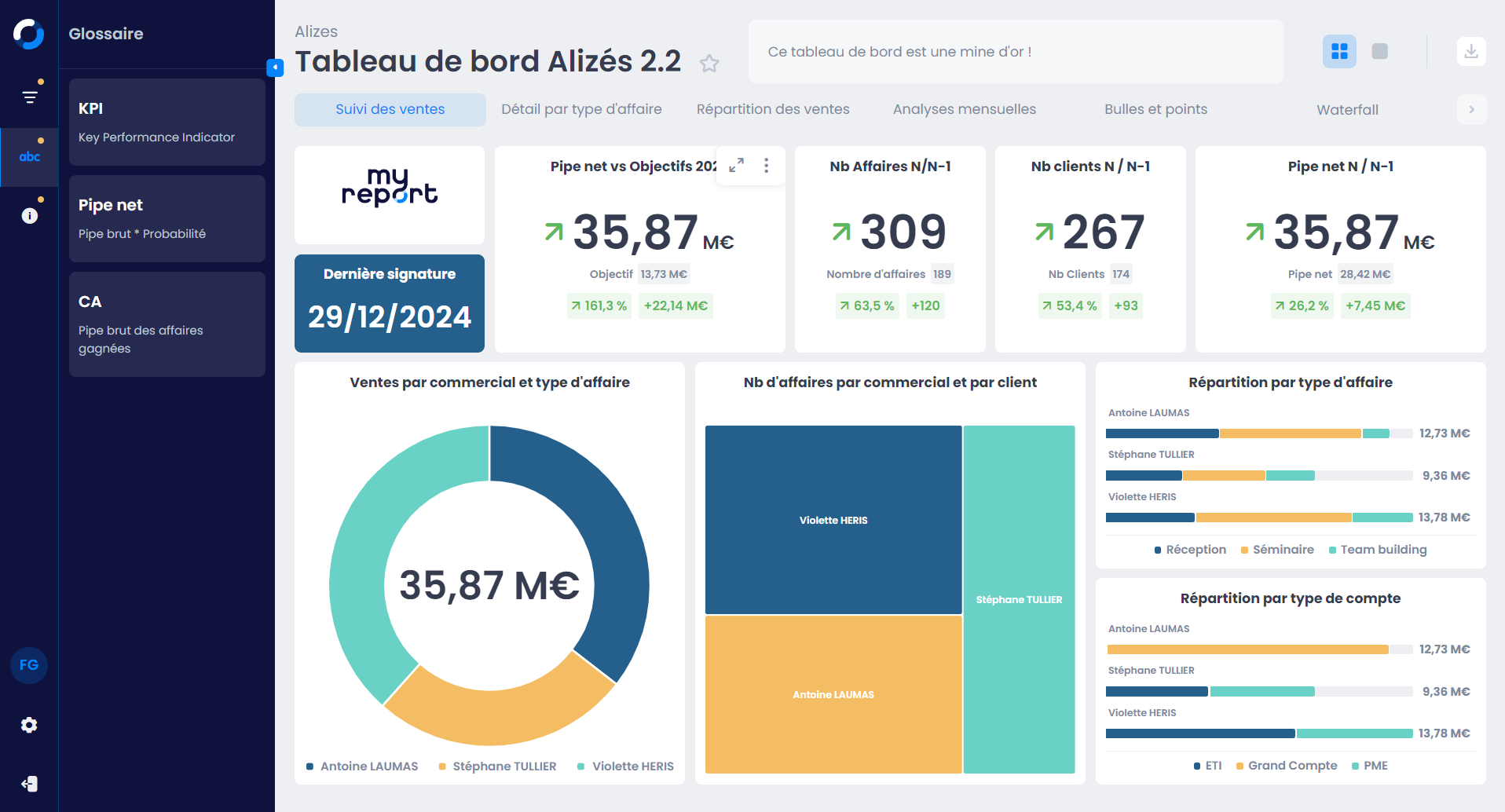Collapse the Glossaire side panel
Image resolution: width=1505 pixels, height=812 pixels.
tap(275, 68)
